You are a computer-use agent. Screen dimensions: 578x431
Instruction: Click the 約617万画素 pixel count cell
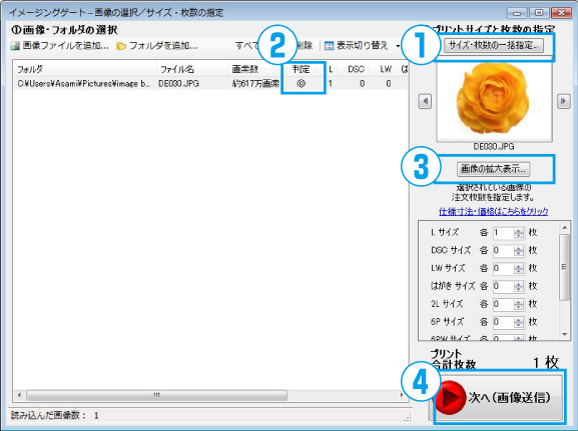[256, 84]
